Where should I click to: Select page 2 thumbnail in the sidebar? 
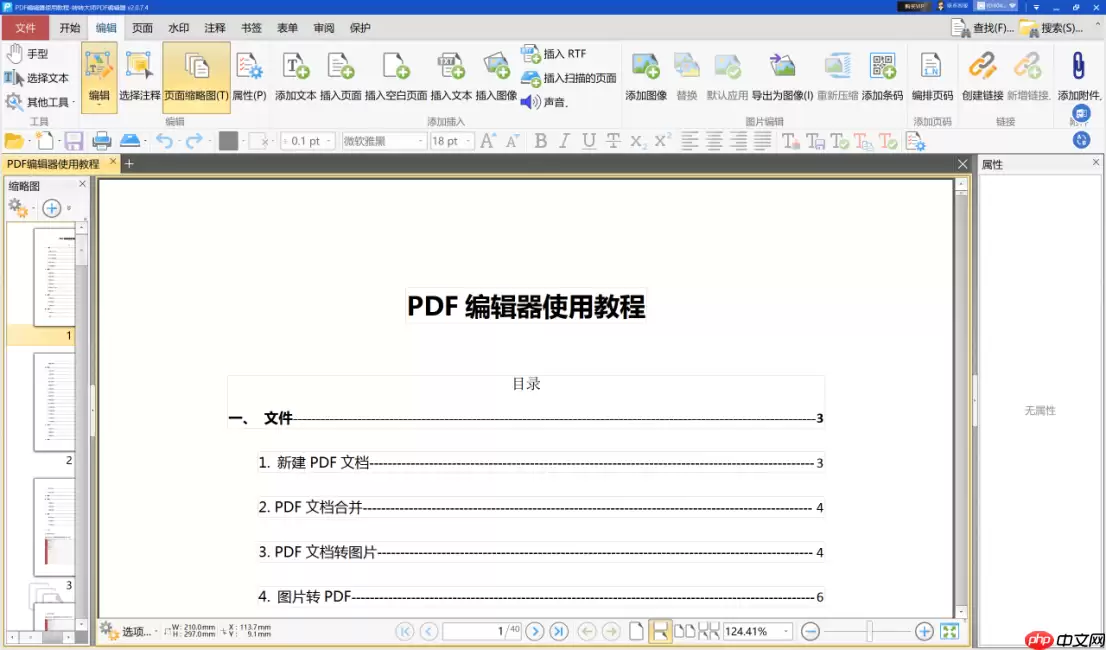click(x=51, y=403)
